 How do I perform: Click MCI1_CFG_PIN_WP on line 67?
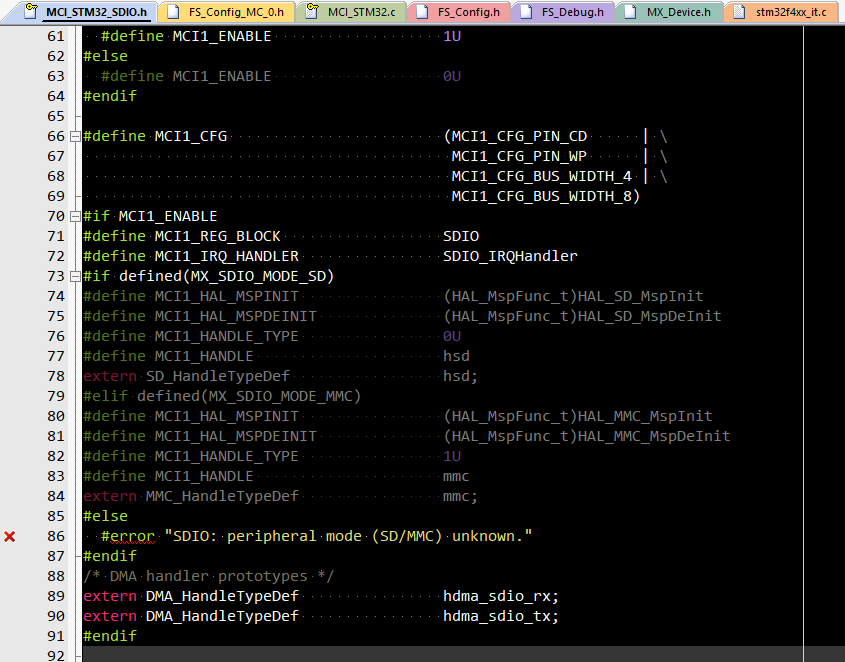click(x=519, y=156)
